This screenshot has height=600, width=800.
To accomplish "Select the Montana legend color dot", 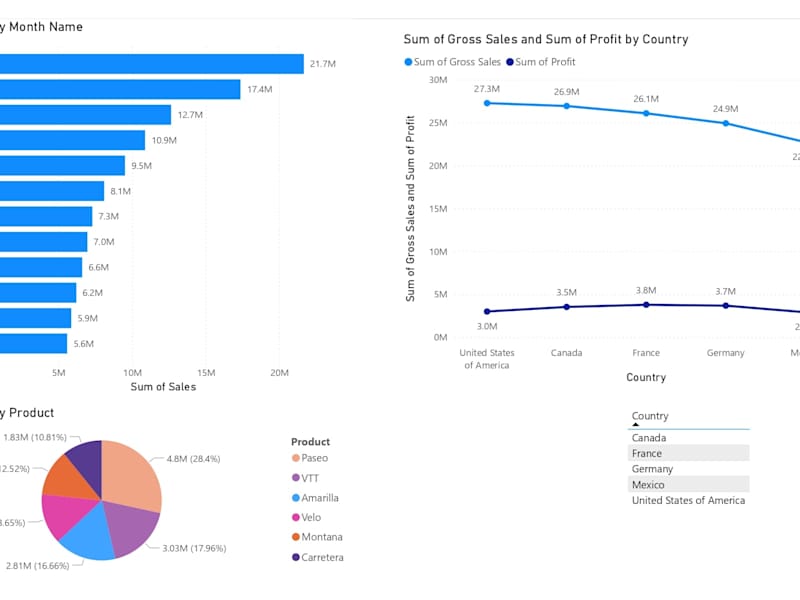I will (295, 537).
